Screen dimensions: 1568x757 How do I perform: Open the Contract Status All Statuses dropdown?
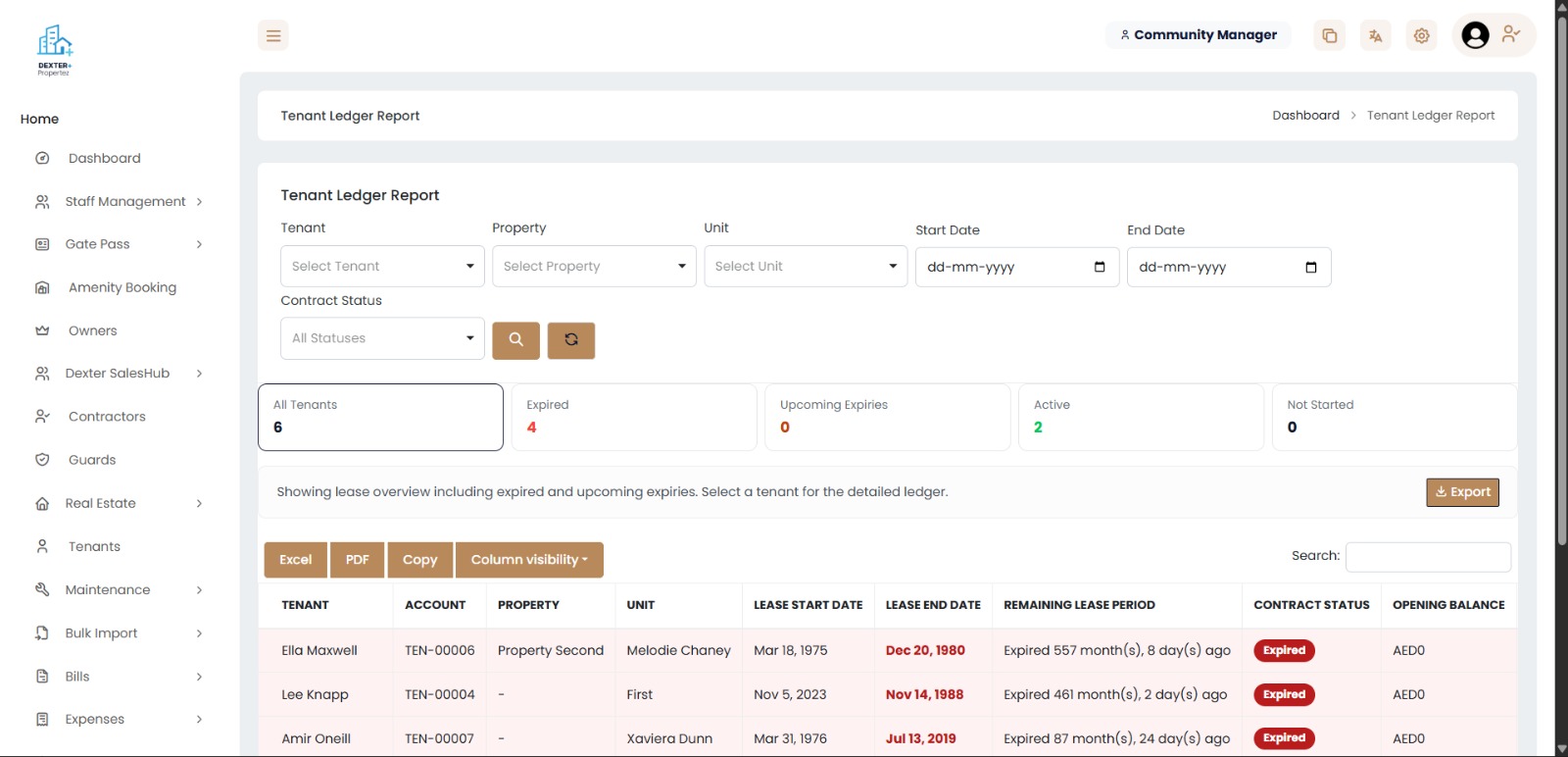(382, 338)
